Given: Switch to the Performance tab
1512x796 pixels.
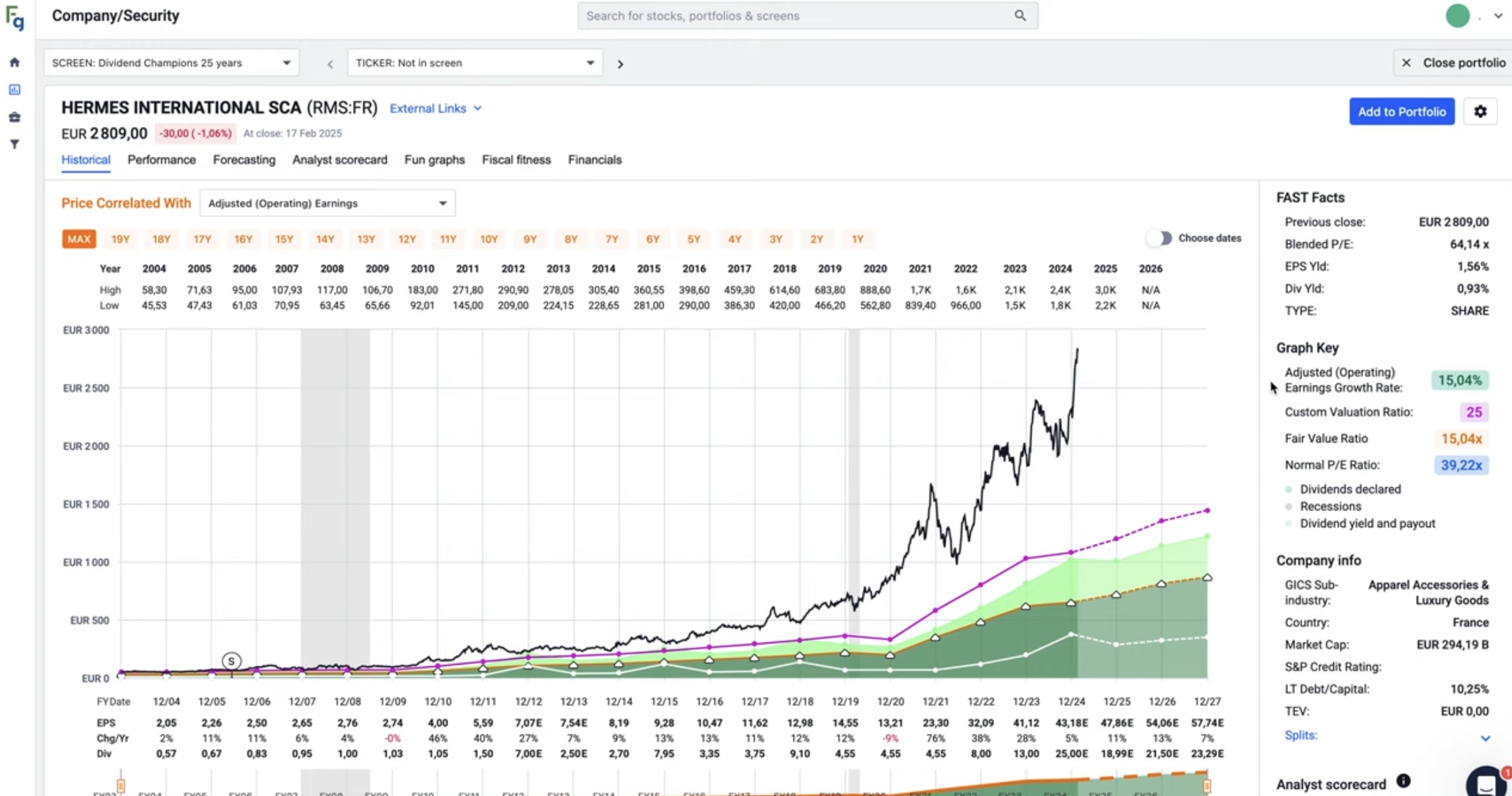Looking at the screenshot, I should pos(161,159).
